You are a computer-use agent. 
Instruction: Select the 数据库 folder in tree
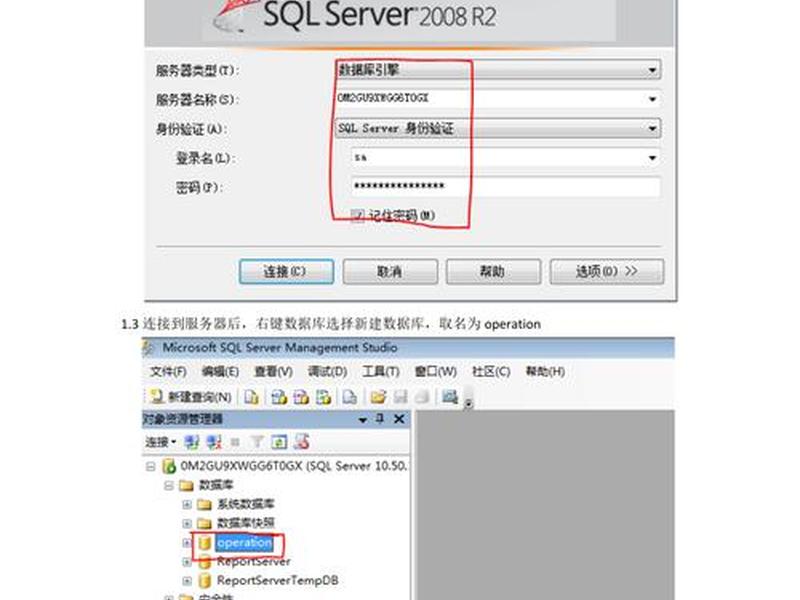216,485
